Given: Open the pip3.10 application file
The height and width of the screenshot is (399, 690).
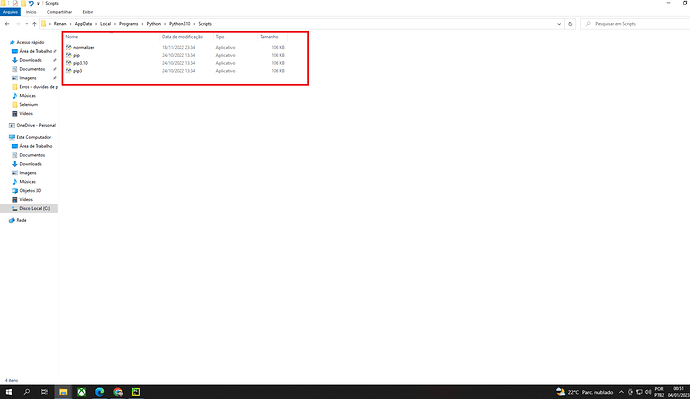Looking at the screenshot, I should (x=81, y=63).
